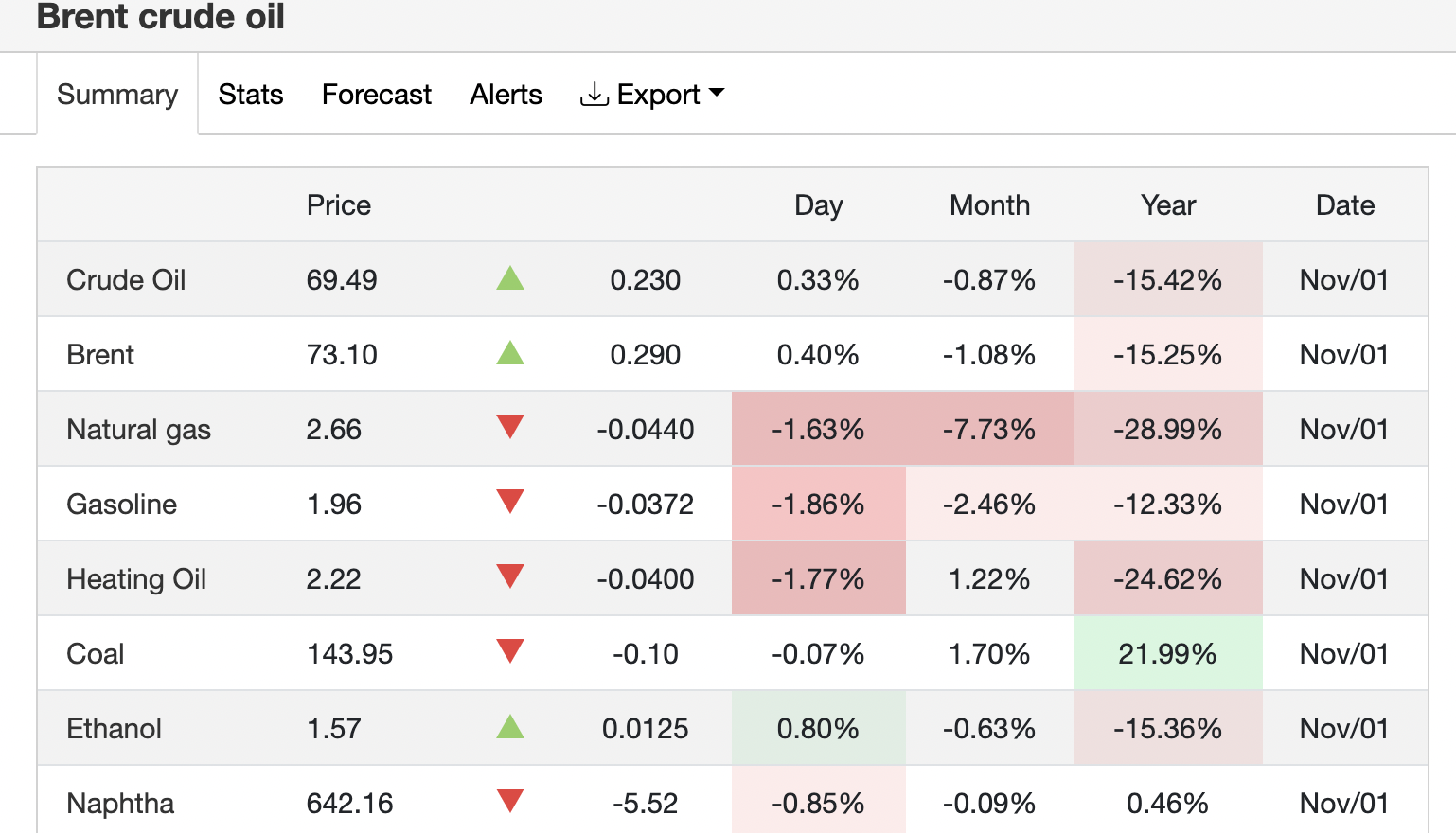Image resolution: width=1456 pixels, height=833 pixels.
Task: Click the red down arrow for Heating Oil
Action: pos(510,576)
